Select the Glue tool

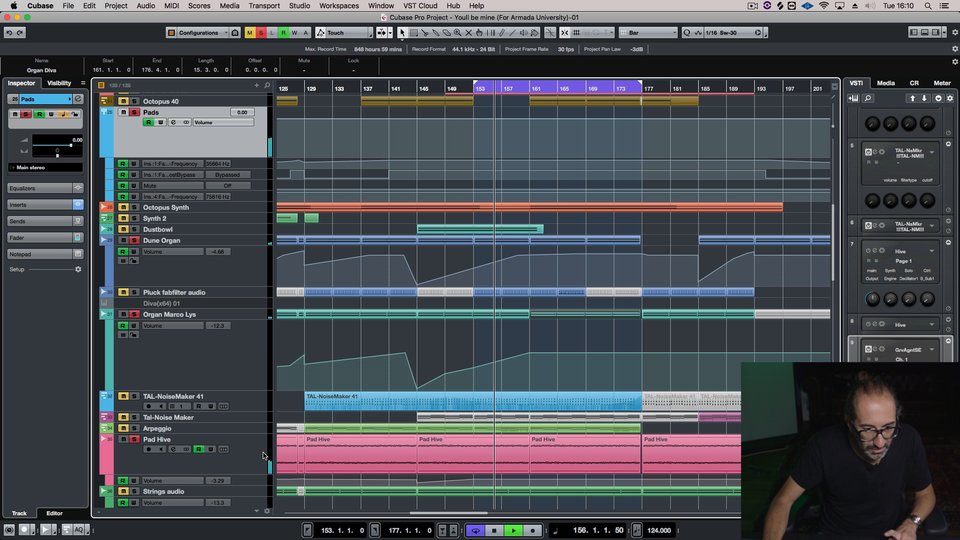(435, 32)
